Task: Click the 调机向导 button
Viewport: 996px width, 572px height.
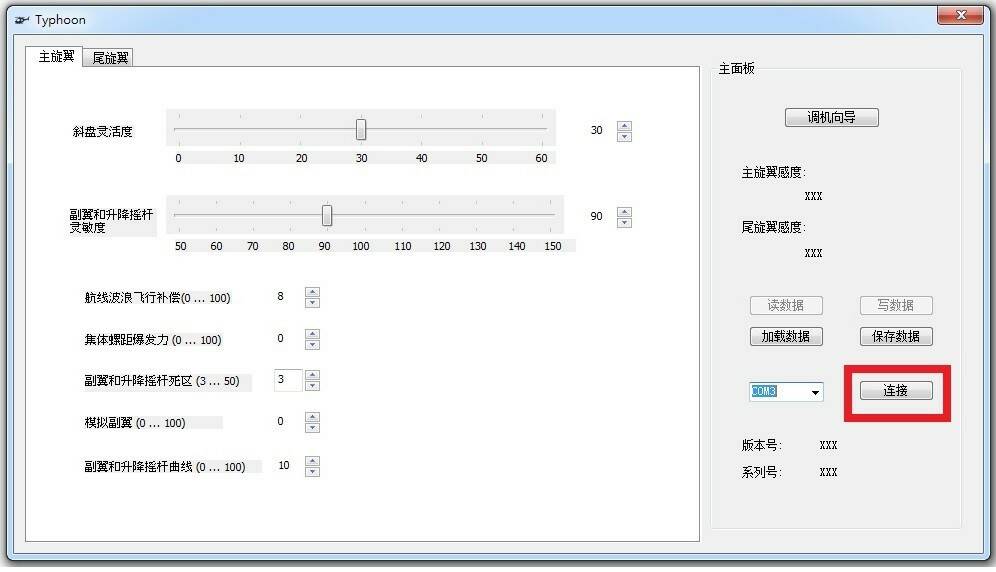Action: pos(831,117)
